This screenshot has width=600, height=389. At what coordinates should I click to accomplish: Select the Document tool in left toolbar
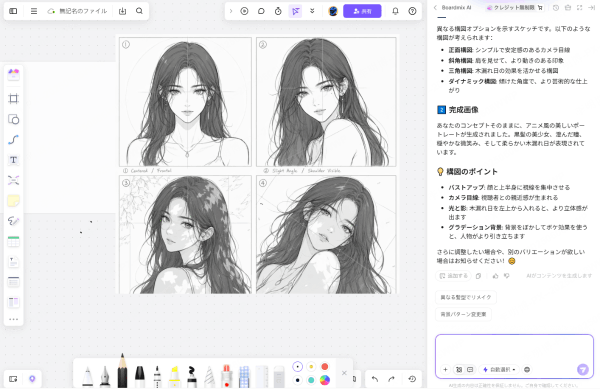click(13, 262)
